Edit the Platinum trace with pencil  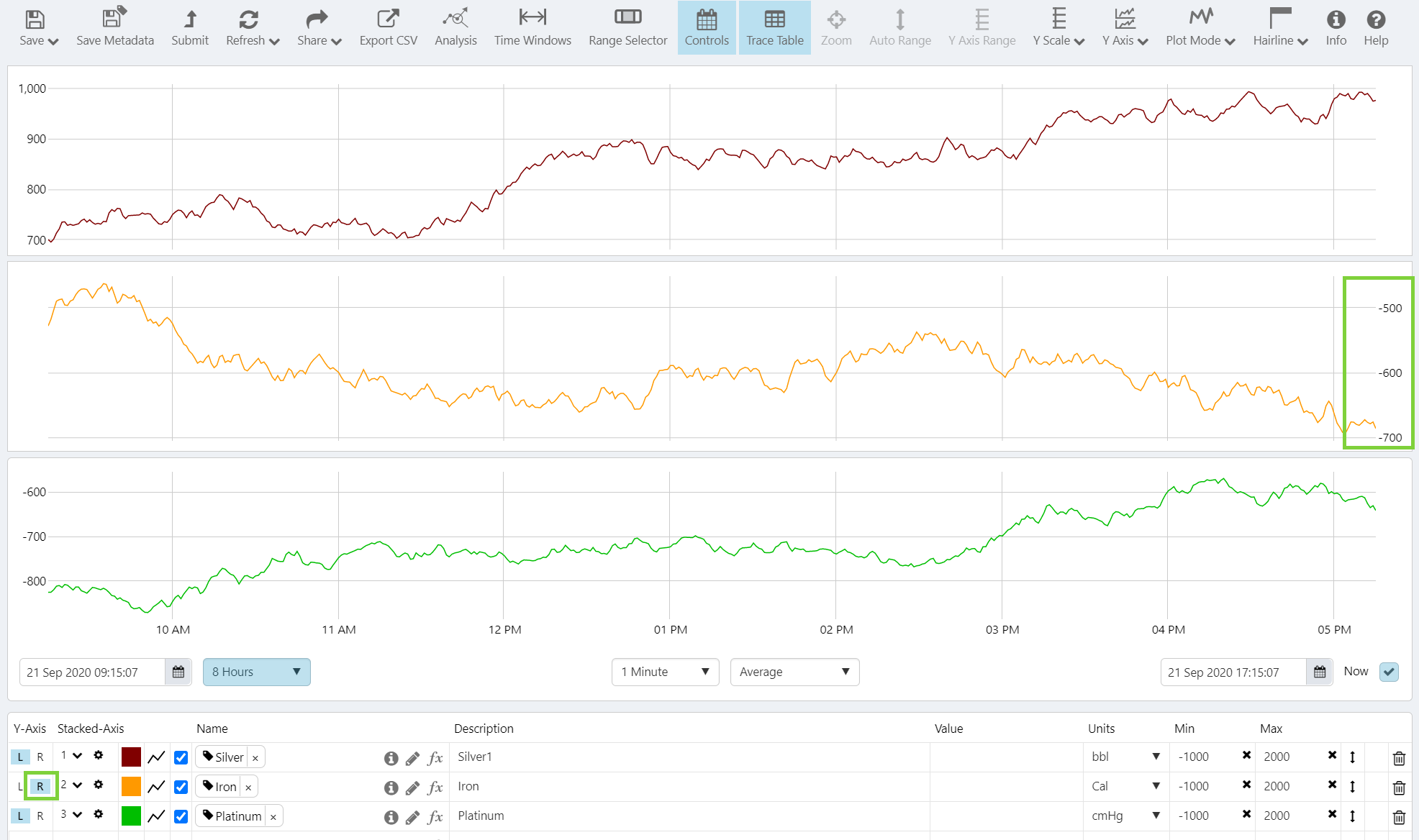click(412, 818)
